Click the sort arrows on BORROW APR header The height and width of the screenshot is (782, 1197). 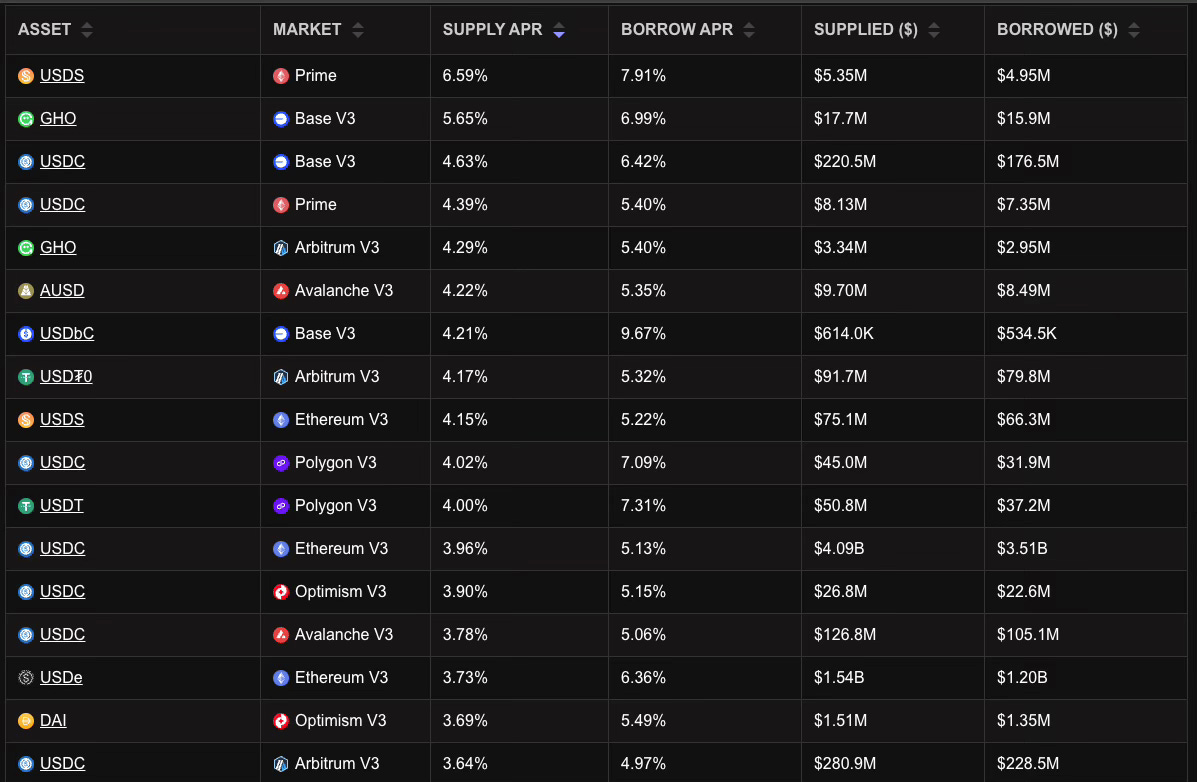(748, 29)
